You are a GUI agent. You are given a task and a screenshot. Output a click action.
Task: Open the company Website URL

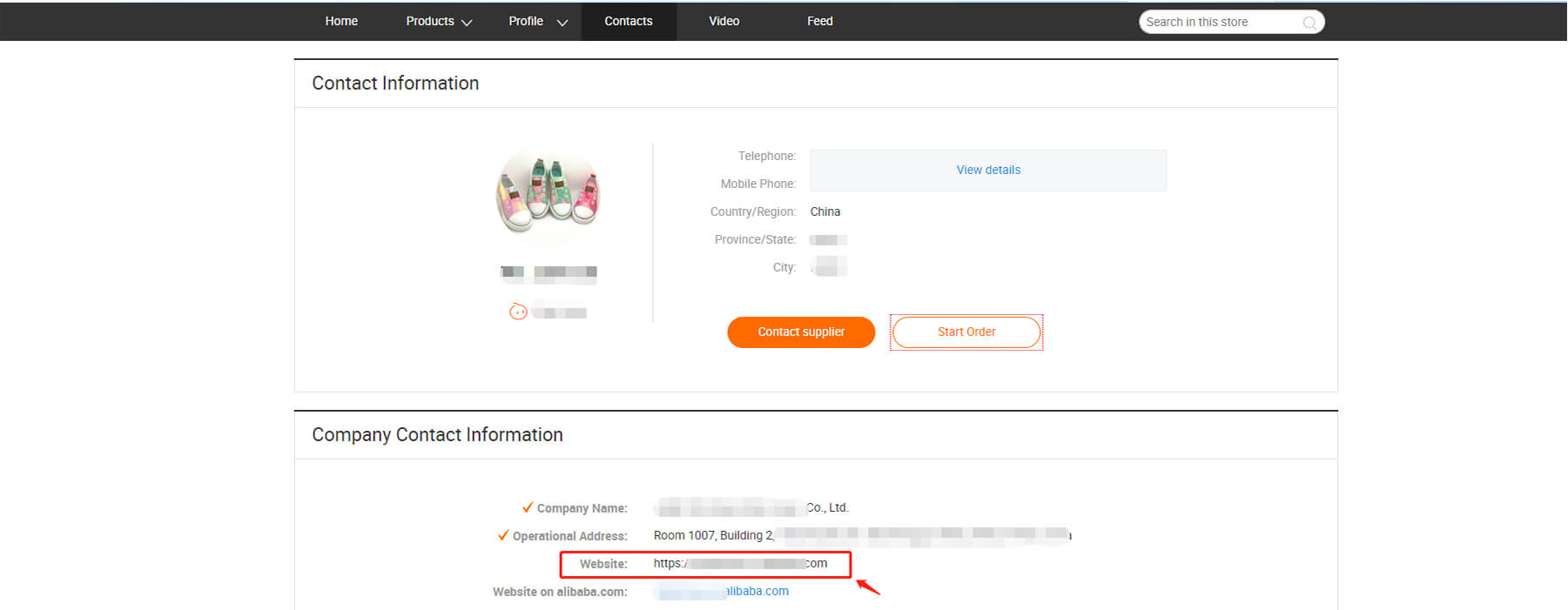pyautogui.click(x=740, y=564)
